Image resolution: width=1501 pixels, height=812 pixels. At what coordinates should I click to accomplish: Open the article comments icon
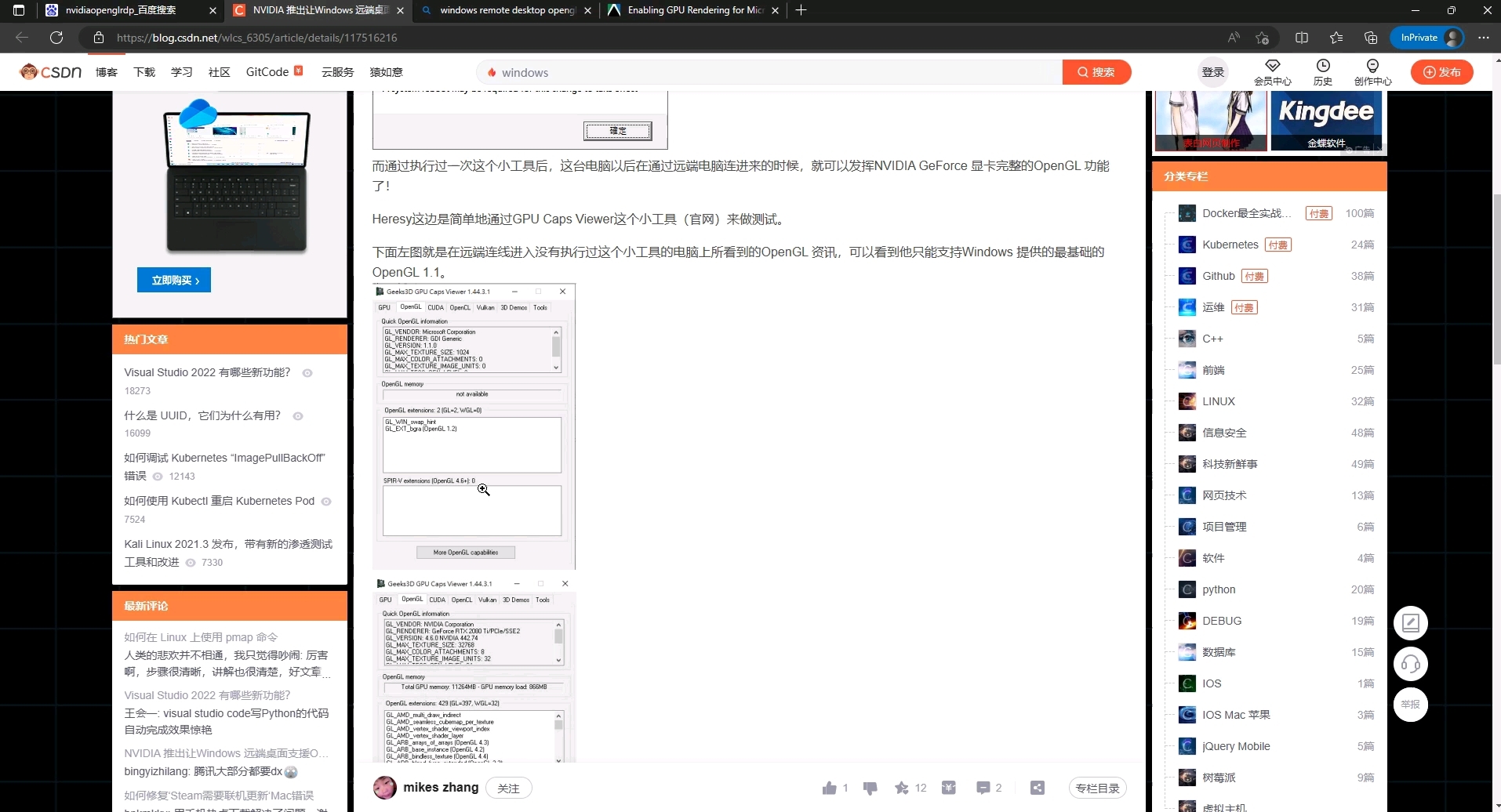pyautogui.click(x=983, y=788)
